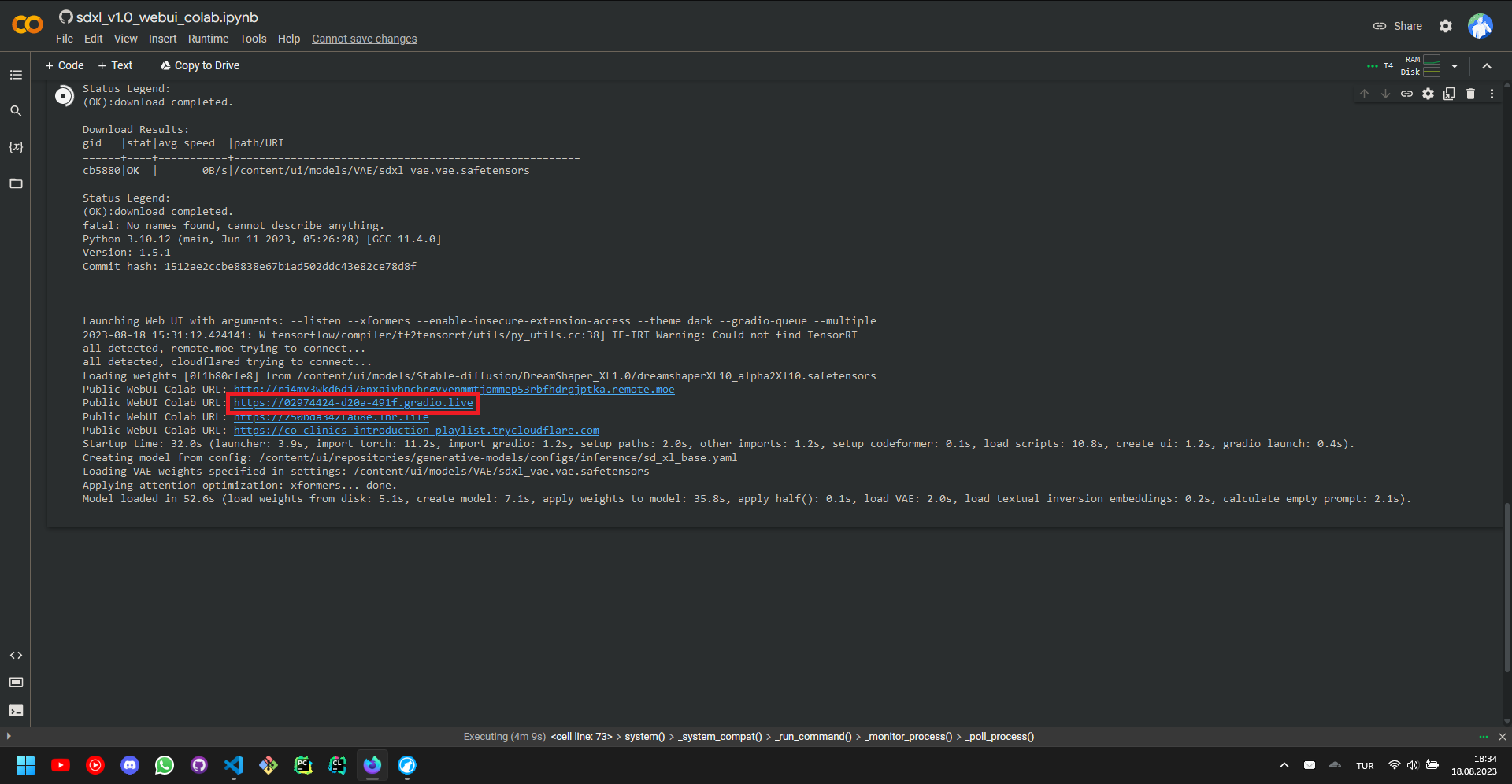Click notebook title sdxl_v1.0_webui_colab.ipynb

tap(167, 17)
